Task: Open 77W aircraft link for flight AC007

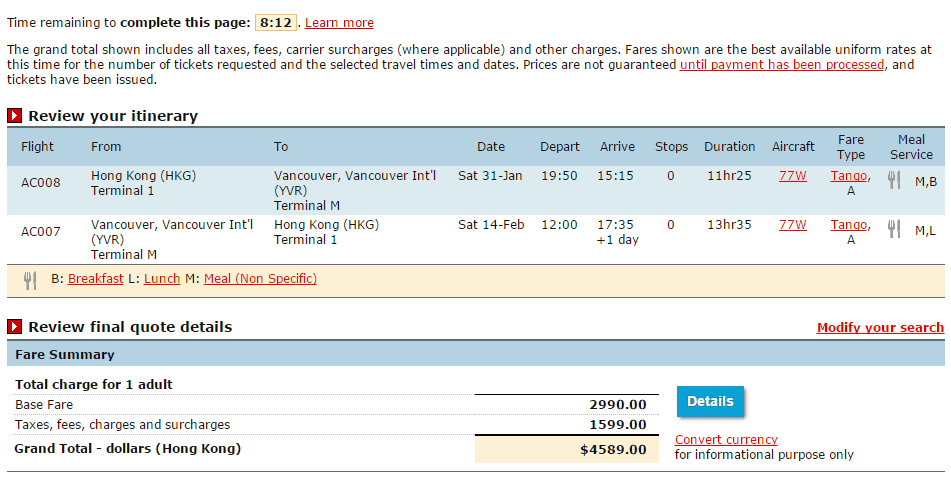Action: point(792,225)
